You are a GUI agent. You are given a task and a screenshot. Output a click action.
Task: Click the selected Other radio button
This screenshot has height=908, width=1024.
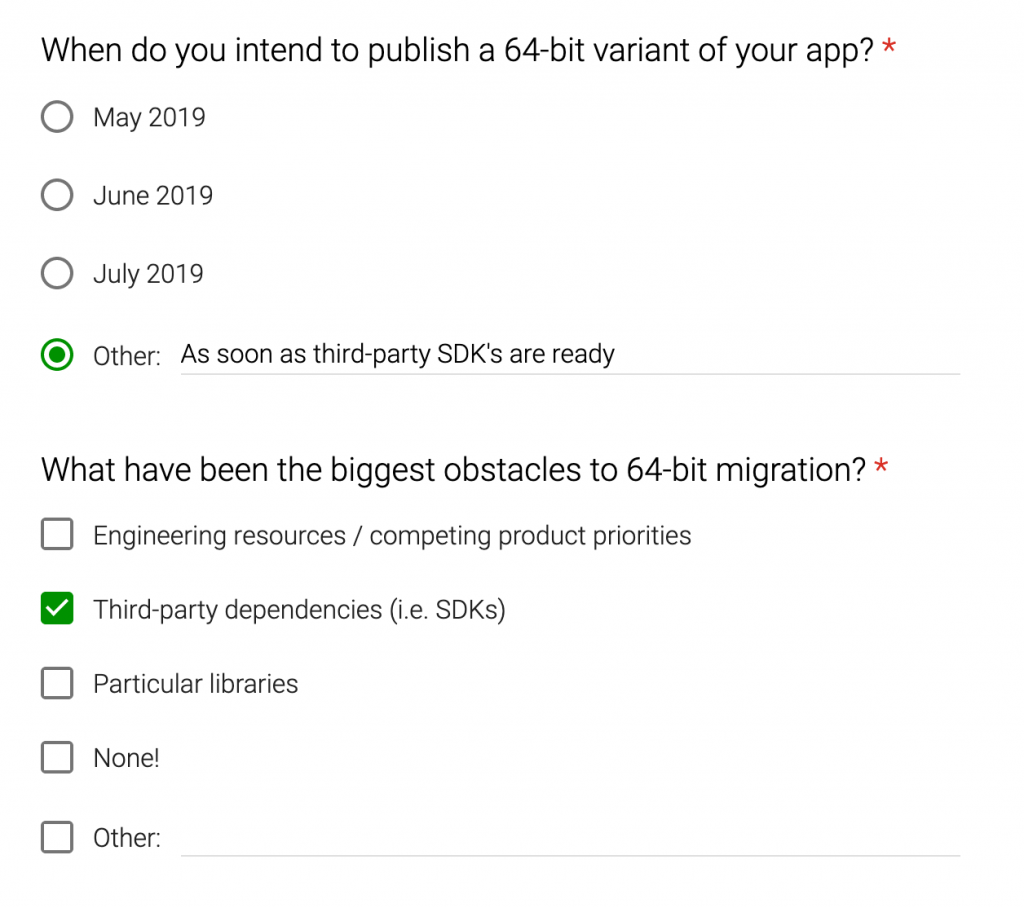tap(57, 354)
